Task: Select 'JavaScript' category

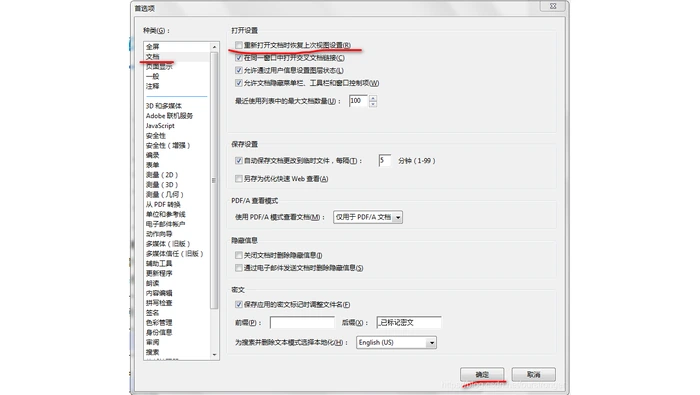Action: (x=160, y=126)
